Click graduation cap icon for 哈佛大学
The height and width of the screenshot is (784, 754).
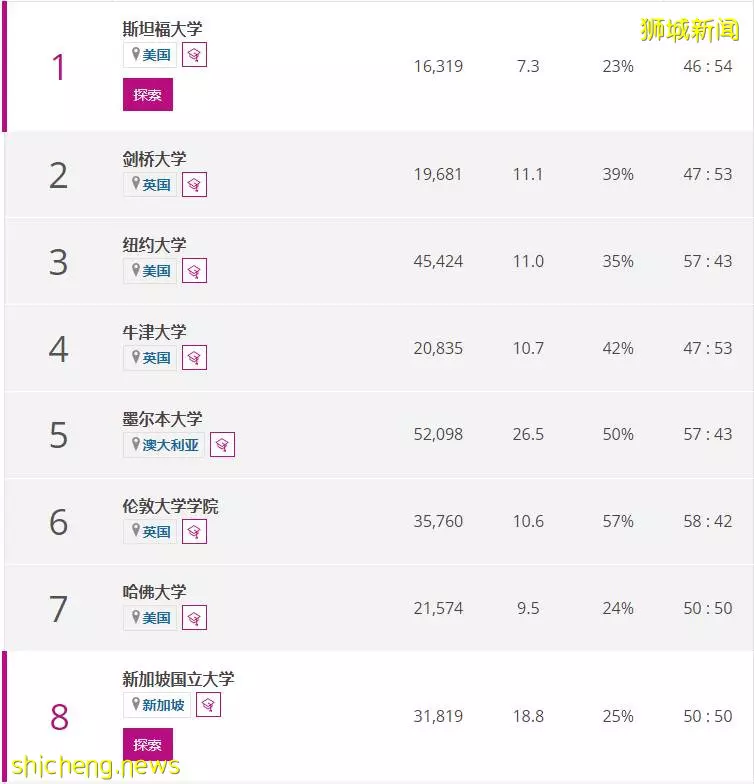coord(194,618)
